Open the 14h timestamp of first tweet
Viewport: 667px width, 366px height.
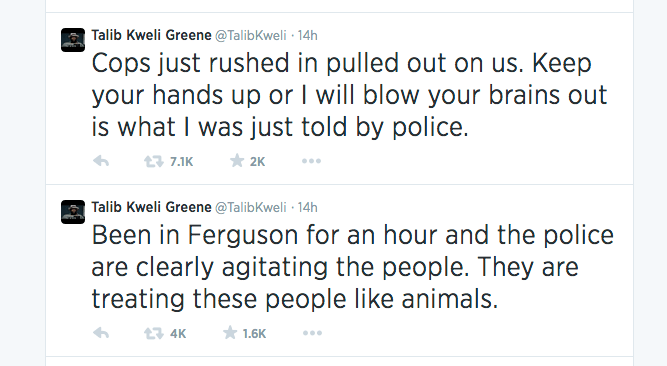(308, 35)
